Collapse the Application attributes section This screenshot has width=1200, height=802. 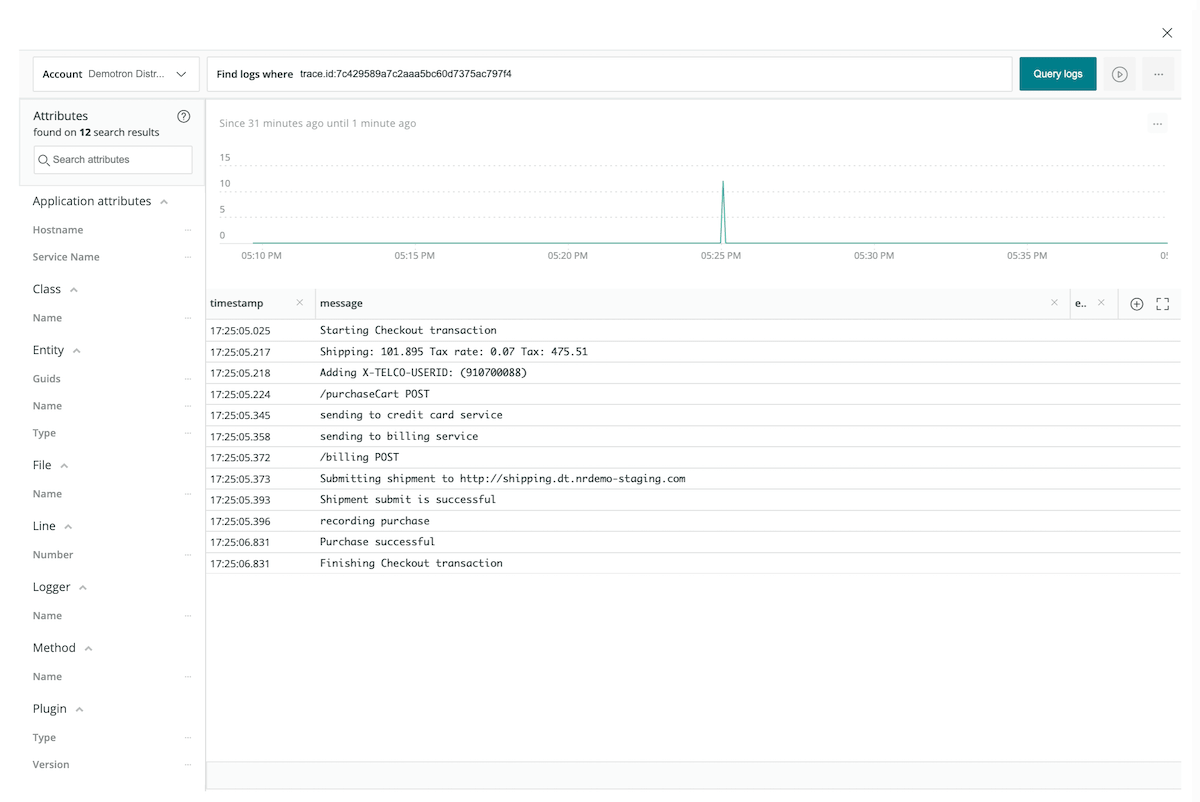pos(164,202)
